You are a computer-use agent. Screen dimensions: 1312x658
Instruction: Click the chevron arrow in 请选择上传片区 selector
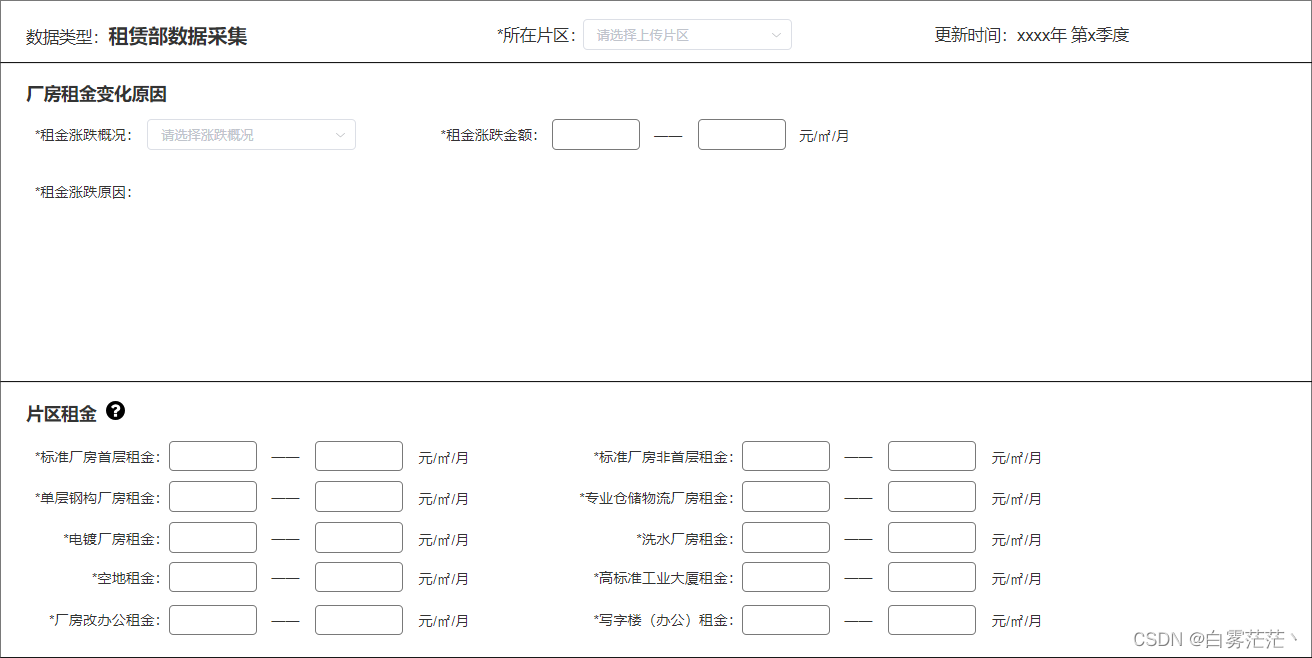776,35
